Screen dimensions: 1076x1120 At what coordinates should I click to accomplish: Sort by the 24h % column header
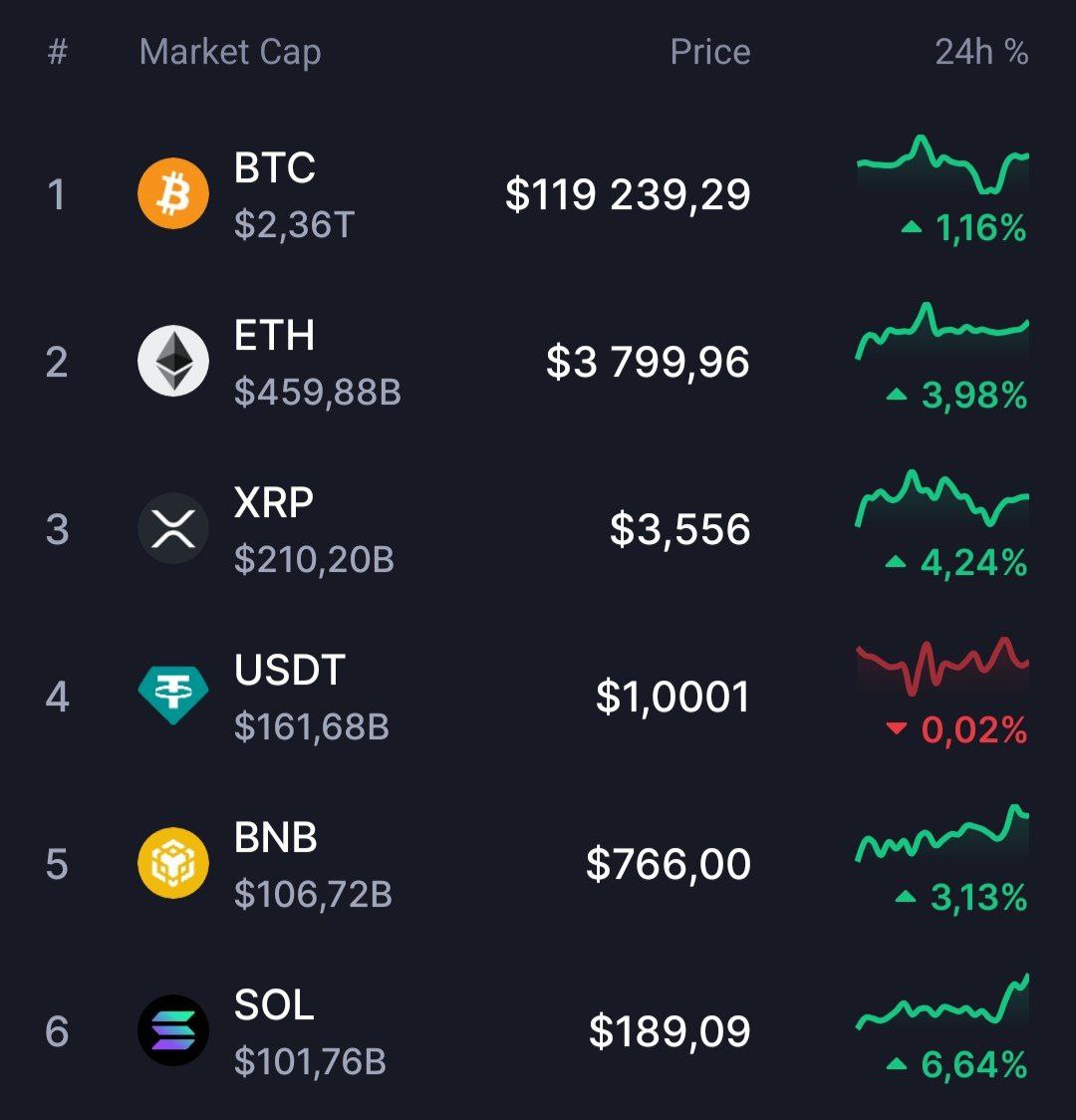pyautogui.click(x=981, y=52)
